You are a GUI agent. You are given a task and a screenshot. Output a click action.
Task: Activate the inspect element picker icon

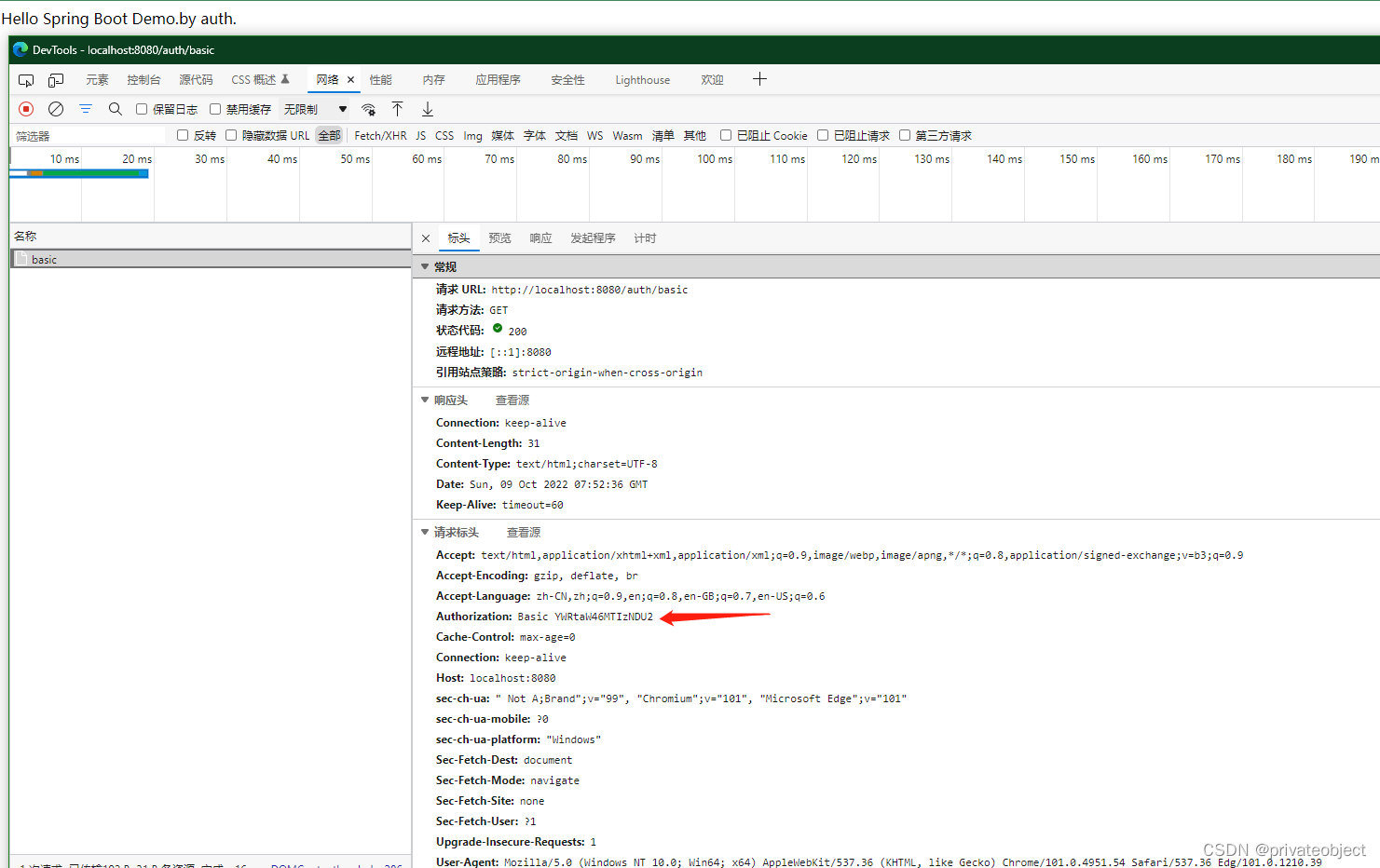point(26,80)
